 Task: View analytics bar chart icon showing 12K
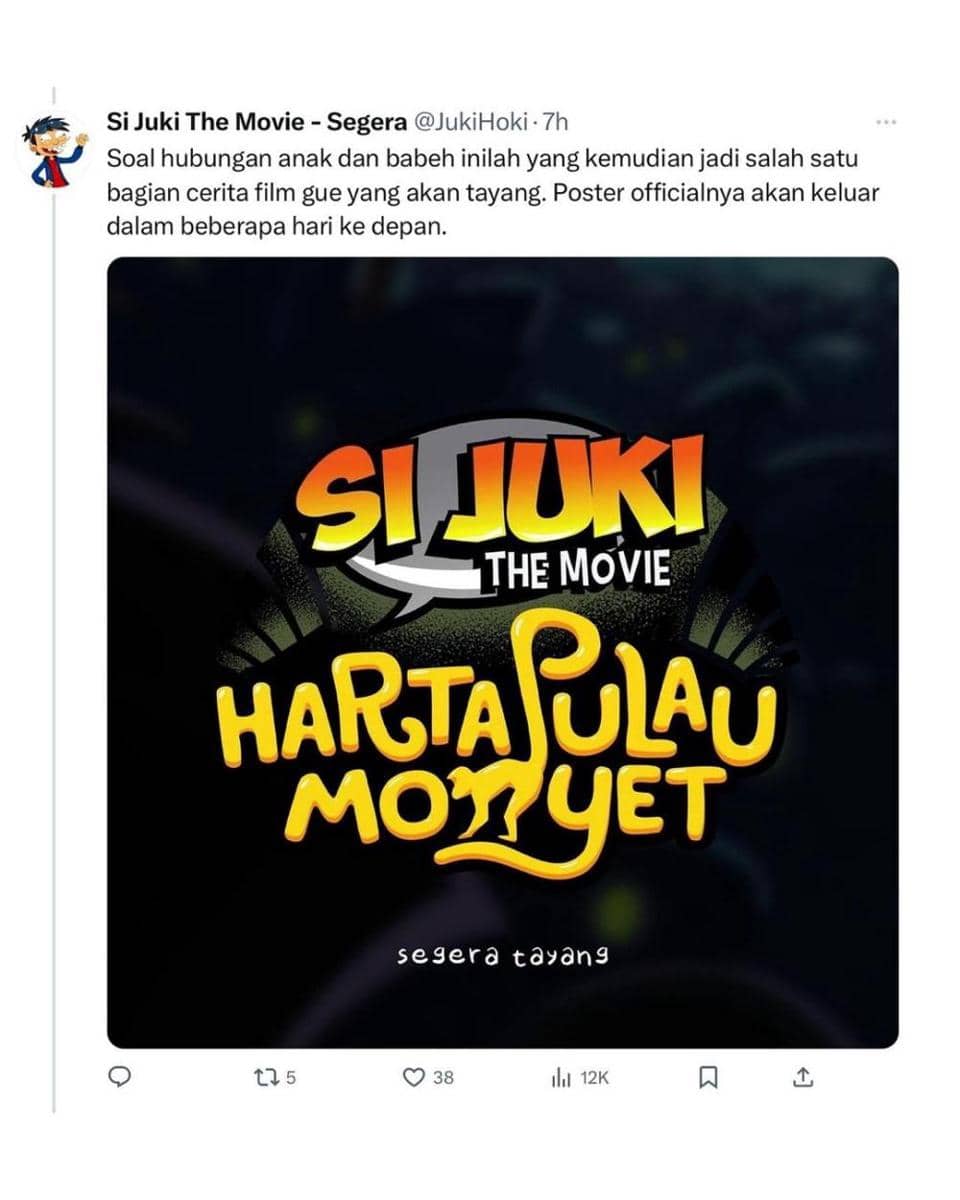pos(560,1077)
